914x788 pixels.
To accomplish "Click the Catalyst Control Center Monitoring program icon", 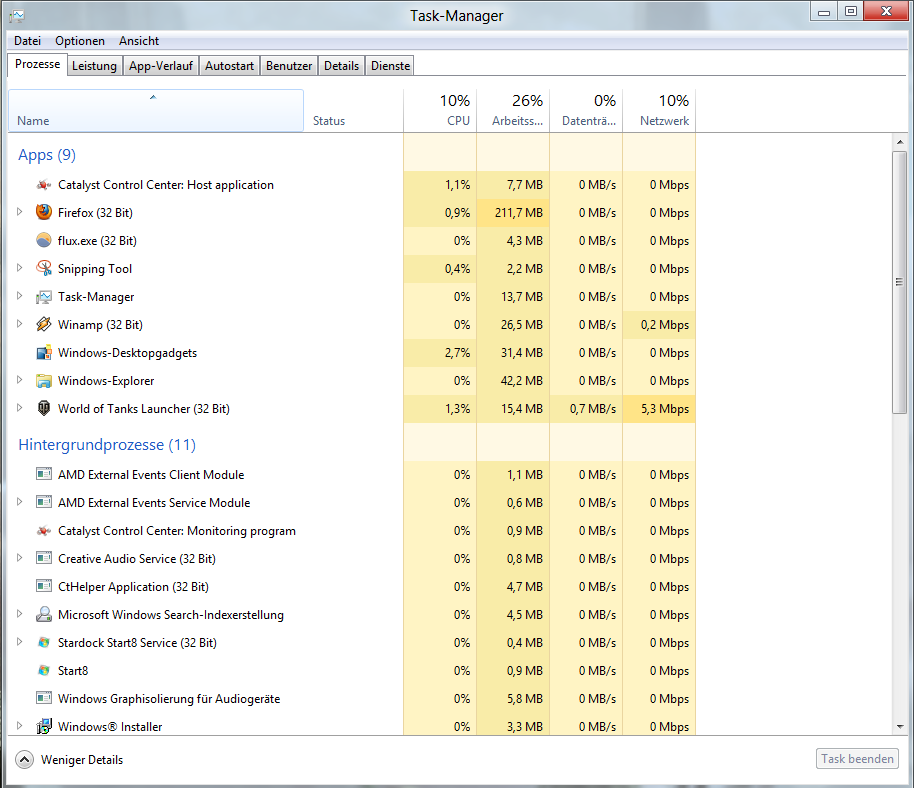I will point(44,530).
